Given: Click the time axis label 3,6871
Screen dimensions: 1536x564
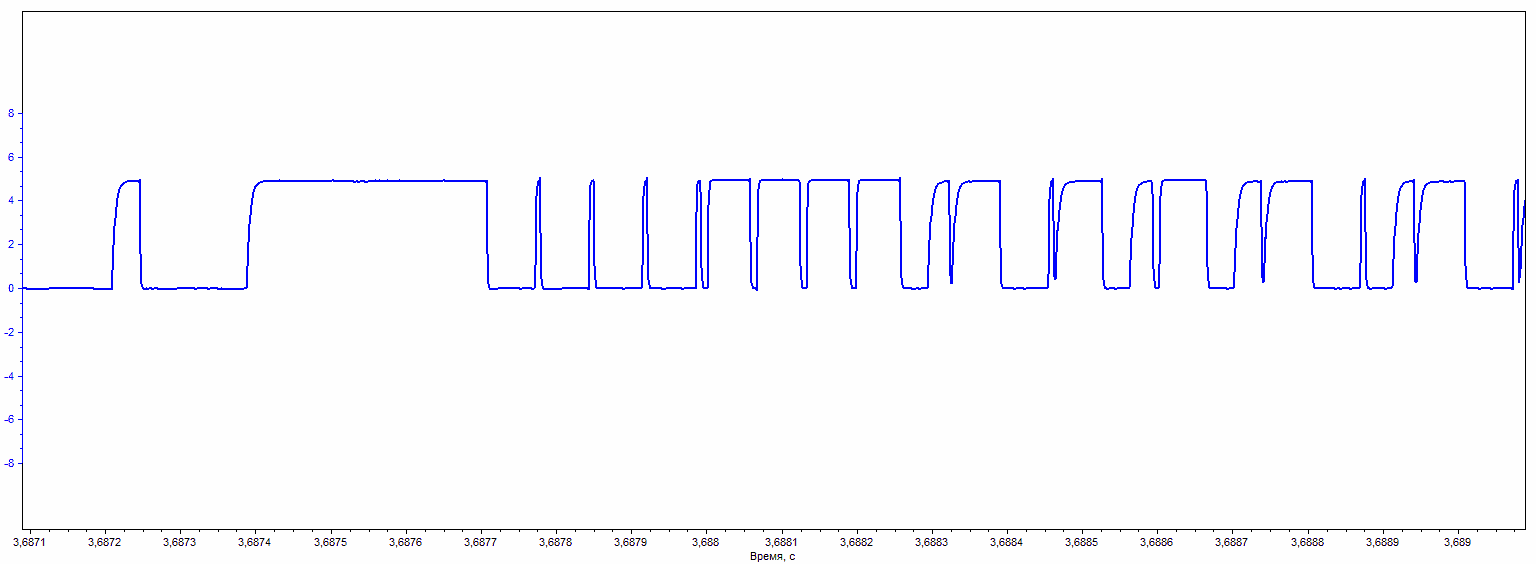Looking at the screenshot, I should tap(30, 542).
